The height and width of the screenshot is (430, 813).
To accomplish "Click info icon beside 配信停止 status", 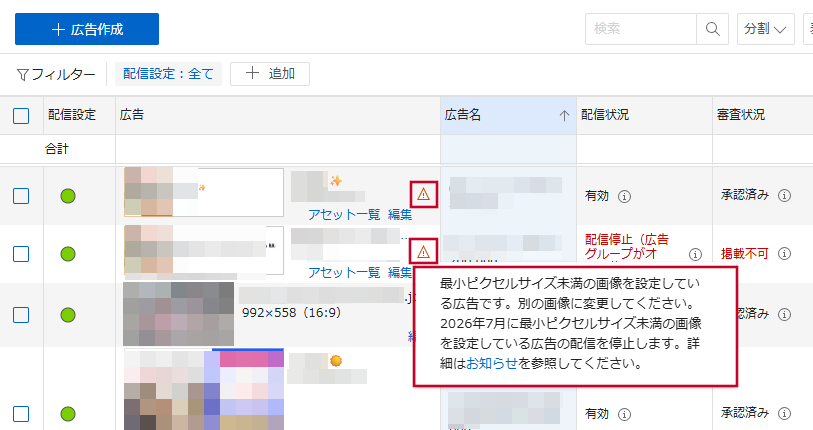I will 695,254.
